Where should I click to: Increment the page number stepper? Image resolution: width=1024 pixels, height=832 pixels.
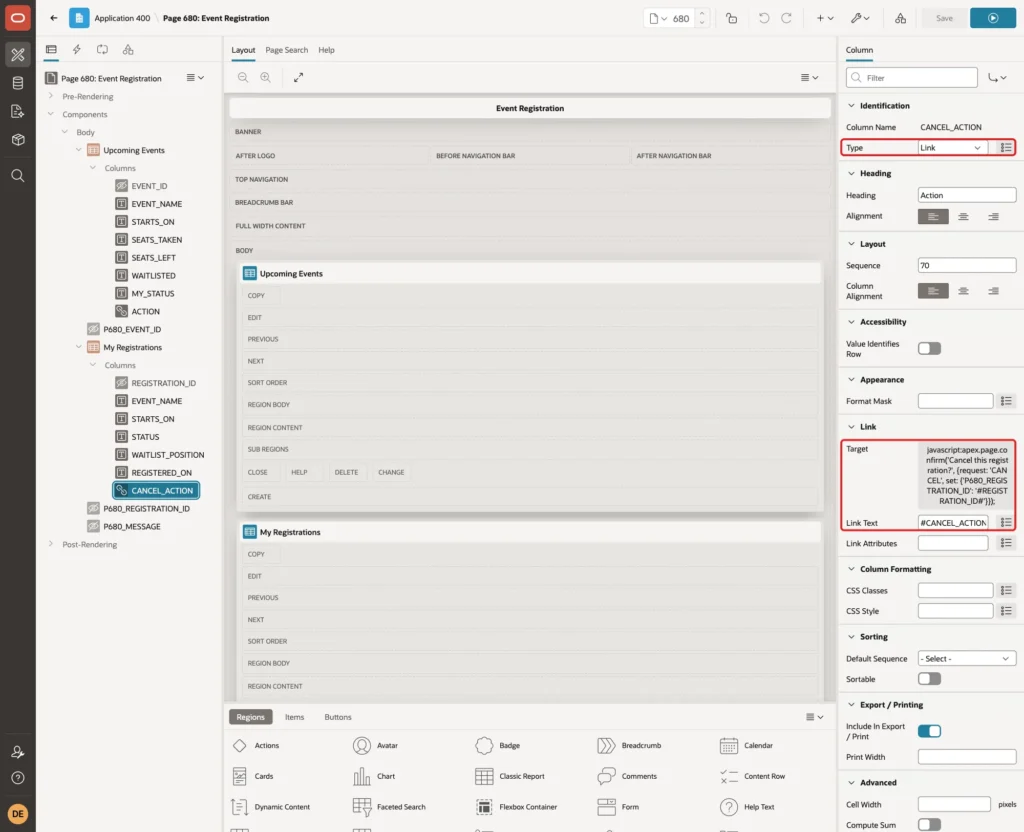(x=702, y=13)
